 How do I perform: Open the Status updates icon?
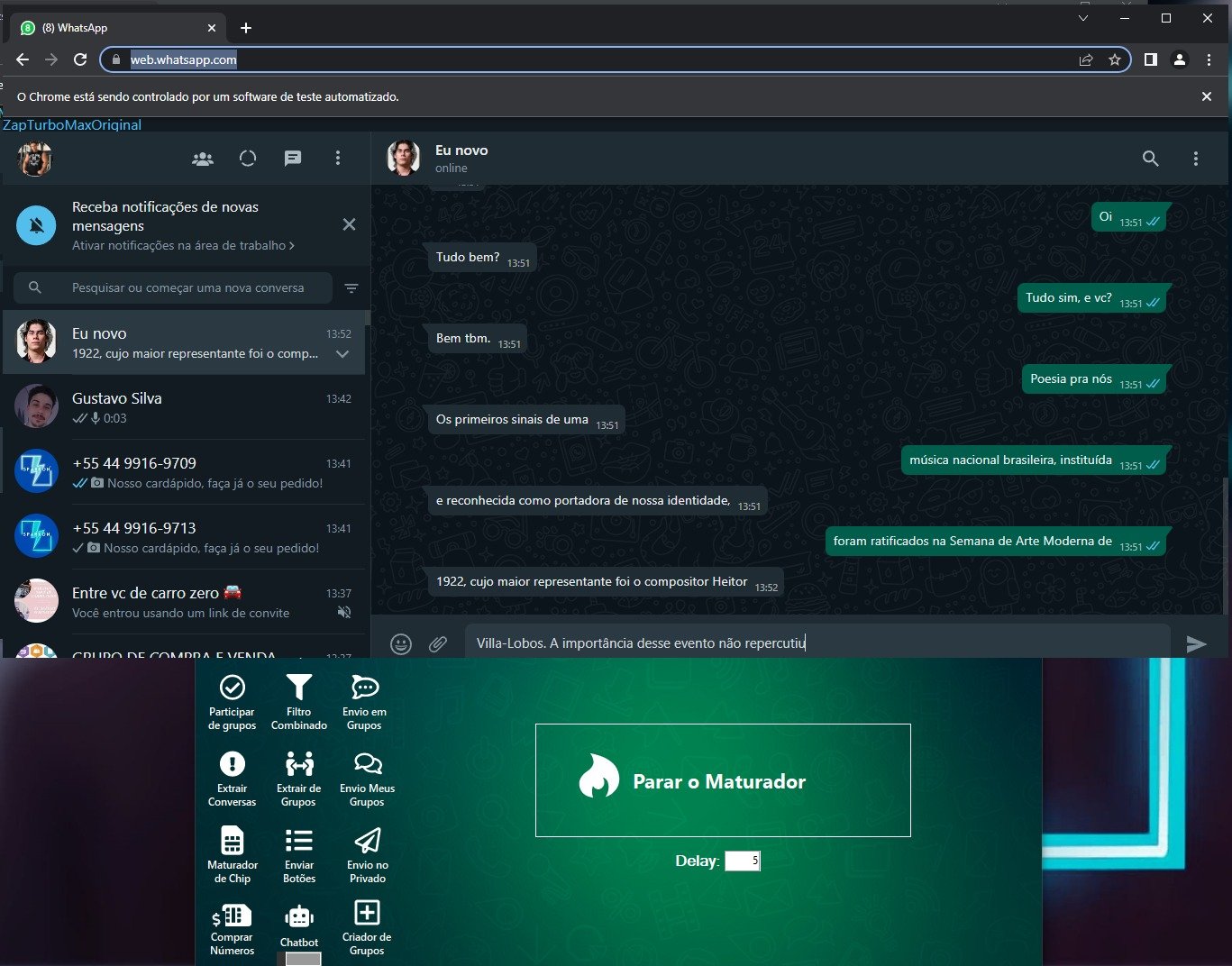[248, 159]
